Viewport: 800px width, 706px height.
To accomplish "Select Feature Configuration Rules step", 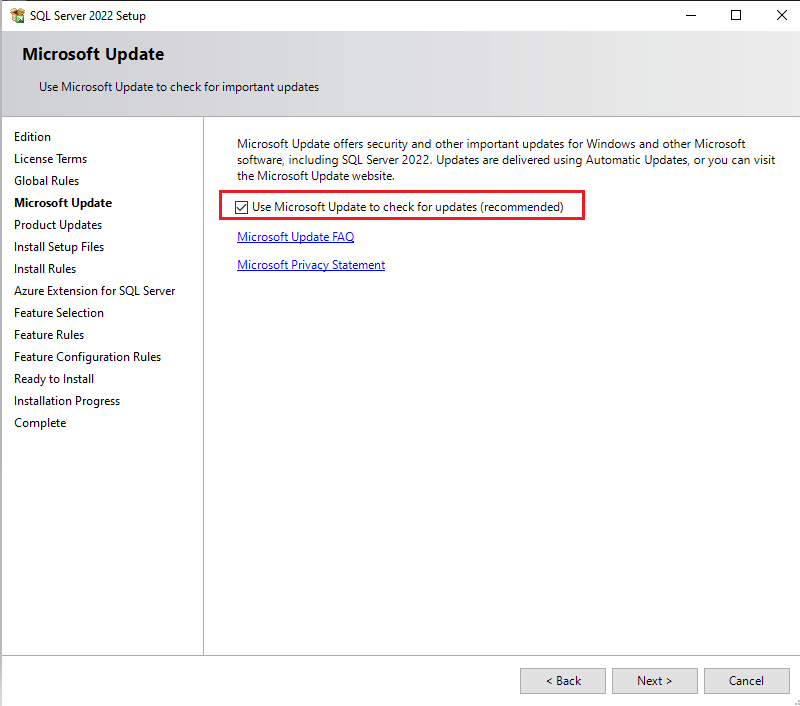I will coord(87,357).
